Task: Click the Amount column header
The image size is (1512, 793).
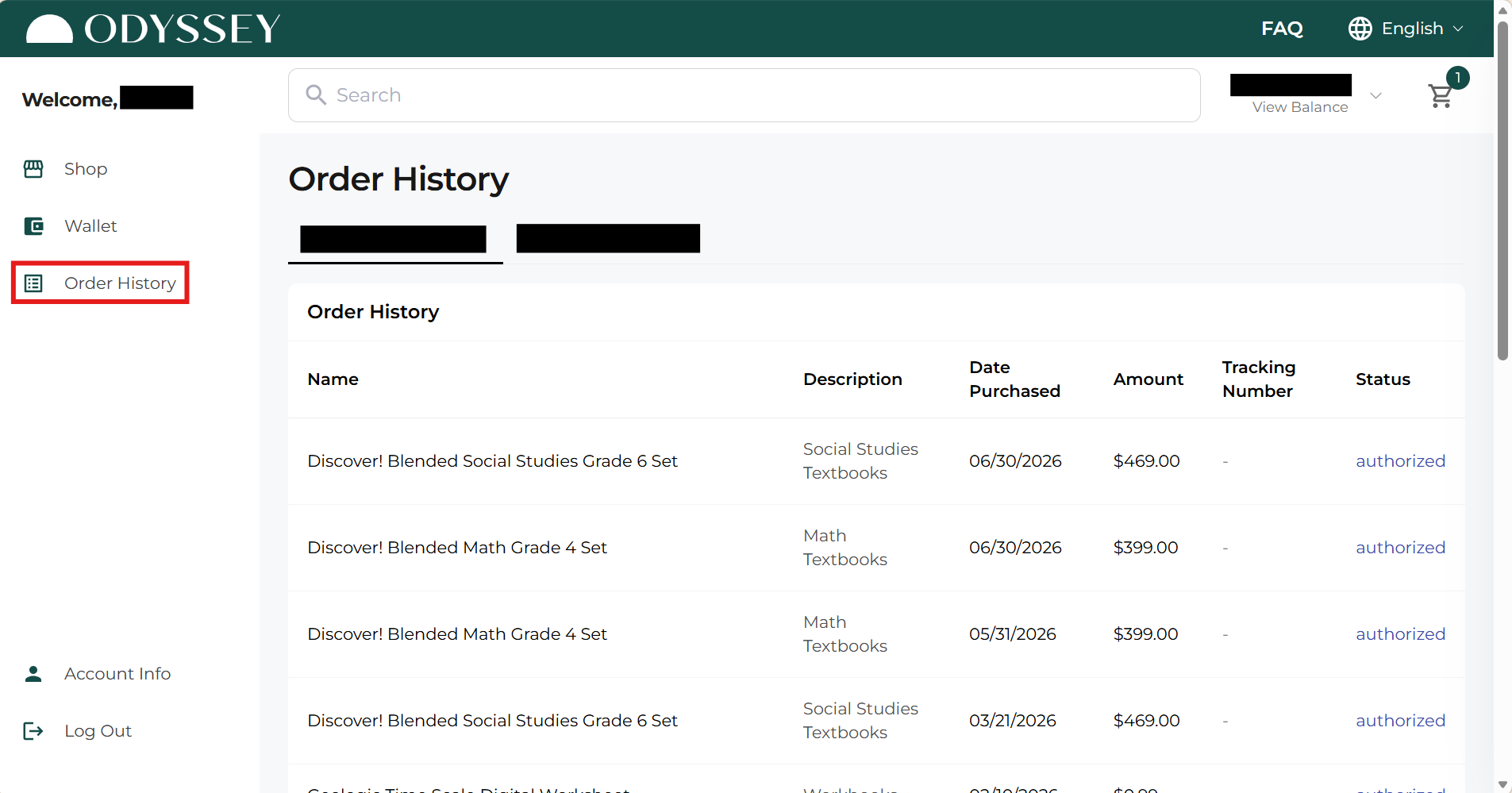Action: pos(1148,379)
